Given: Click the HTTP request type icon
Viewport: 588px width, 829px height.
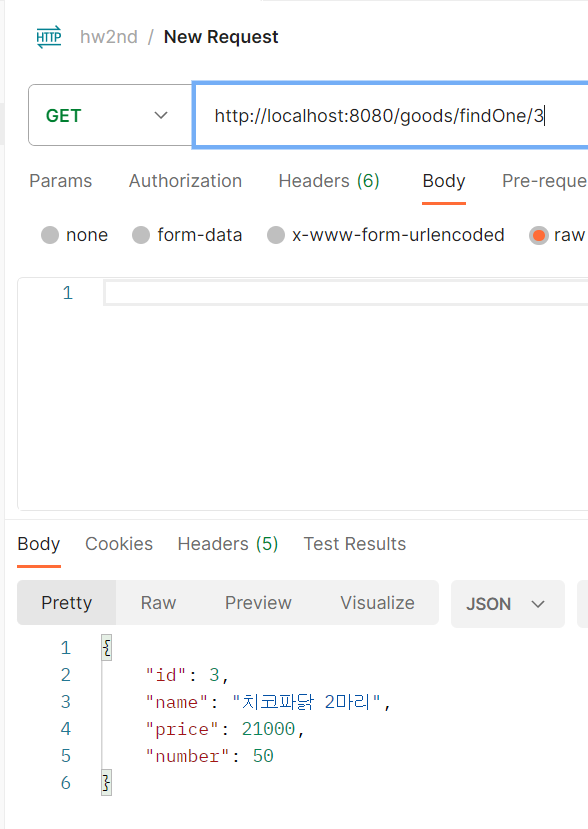Looking at the screenshot, I should (x=49, y=36).
